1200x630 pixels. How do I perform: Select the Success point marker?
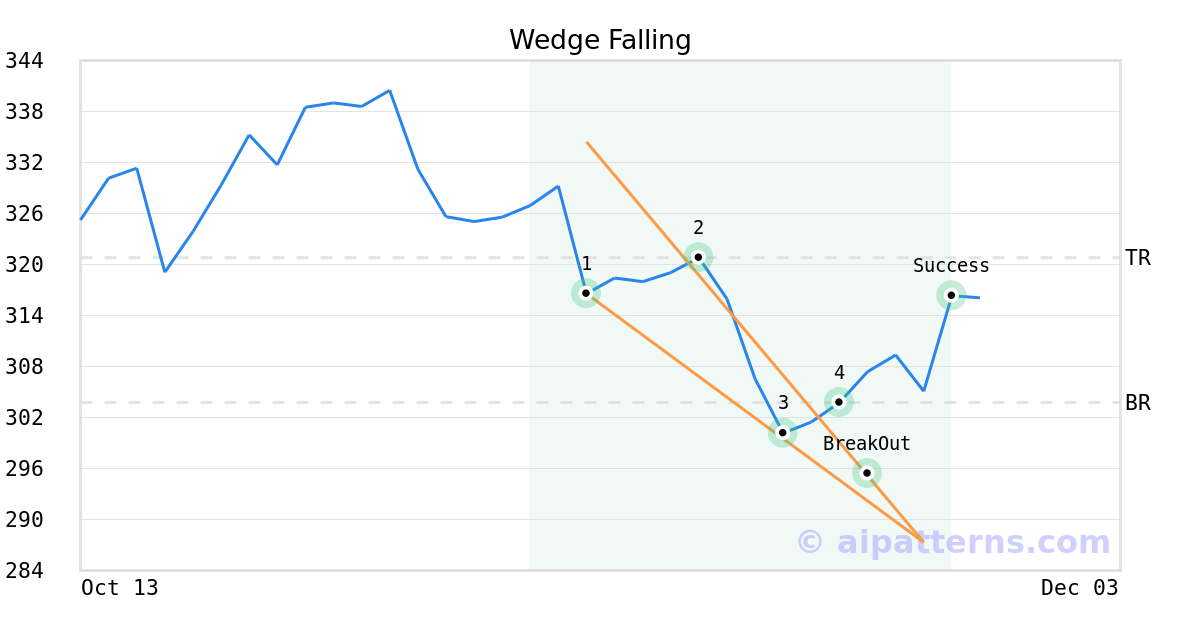[x=951, y=295]
